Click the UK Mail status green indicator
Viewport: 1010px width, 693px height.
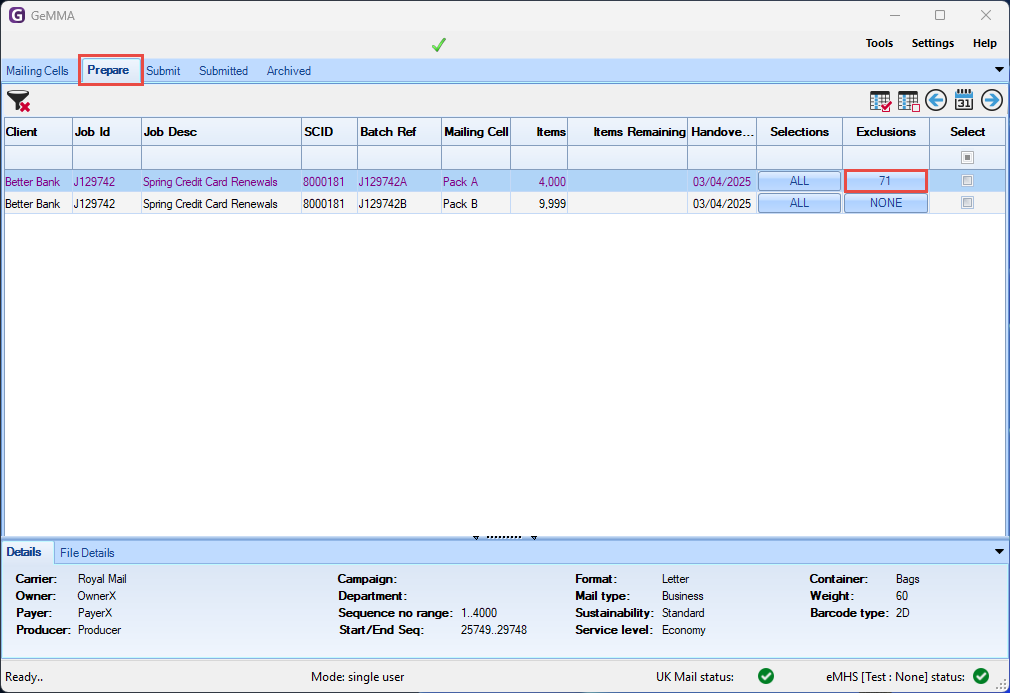pos(766,676)
